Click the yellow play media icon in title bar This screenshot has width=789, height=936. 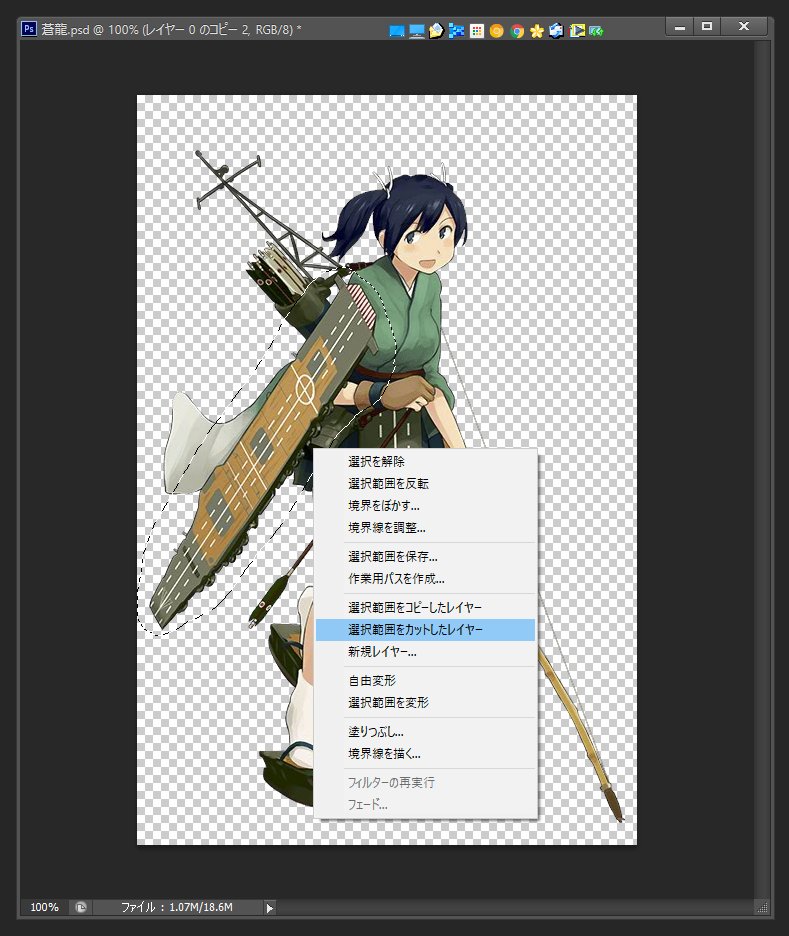click(577, 30)
